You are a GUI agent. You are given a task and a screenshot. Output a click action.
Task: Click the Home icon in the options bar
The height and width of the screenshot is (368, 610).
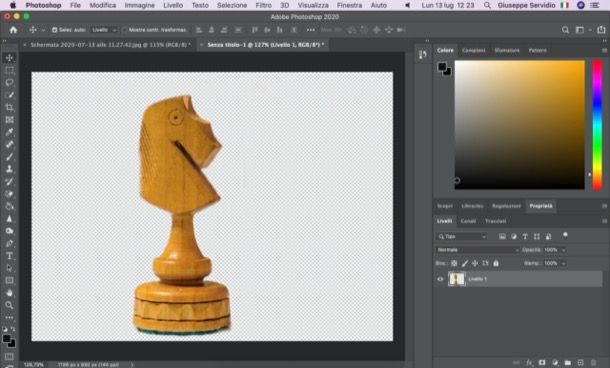tap(13, 30)
